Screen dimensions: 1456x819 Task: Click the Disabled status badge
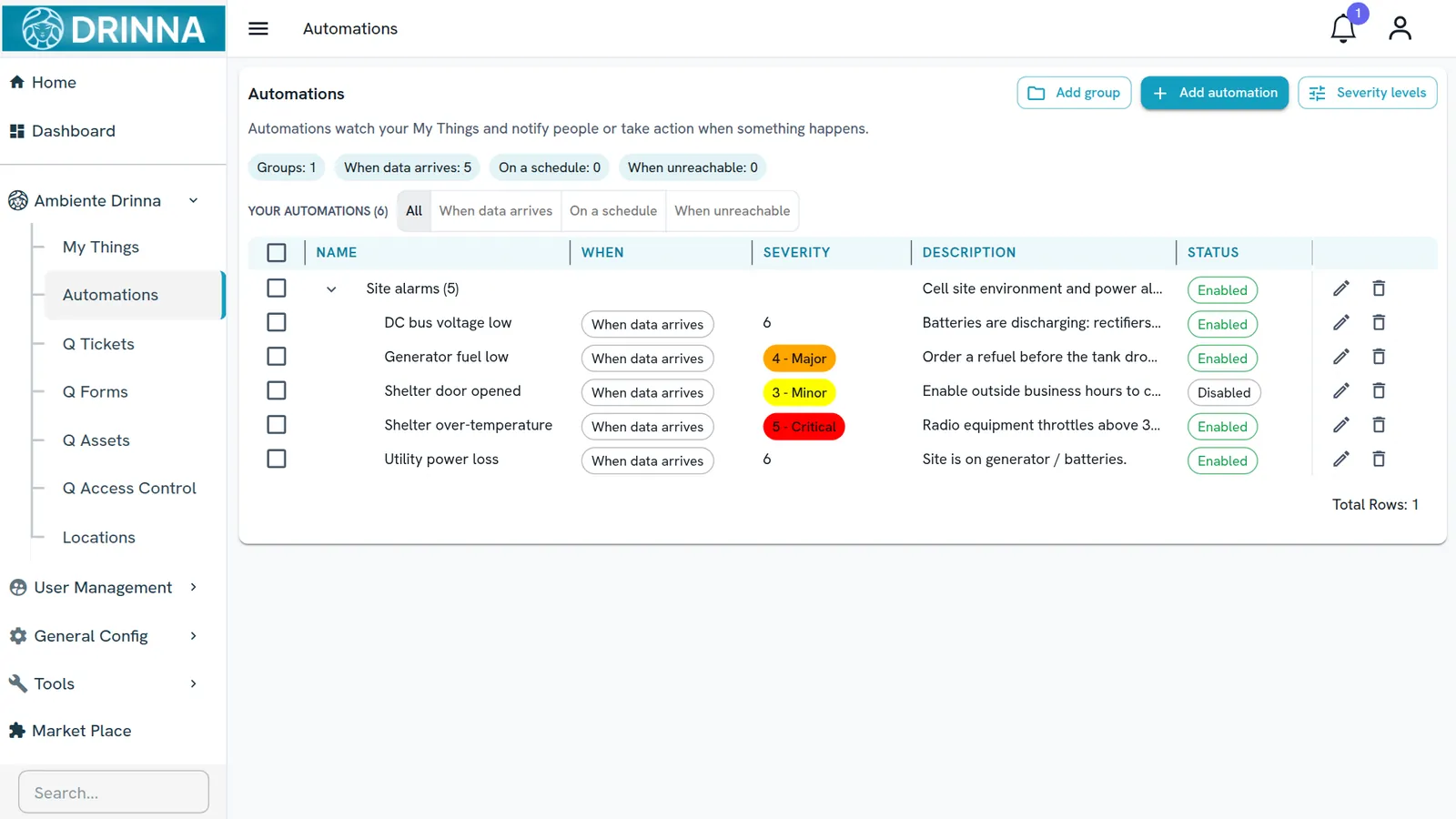(x=1224, y=392)
